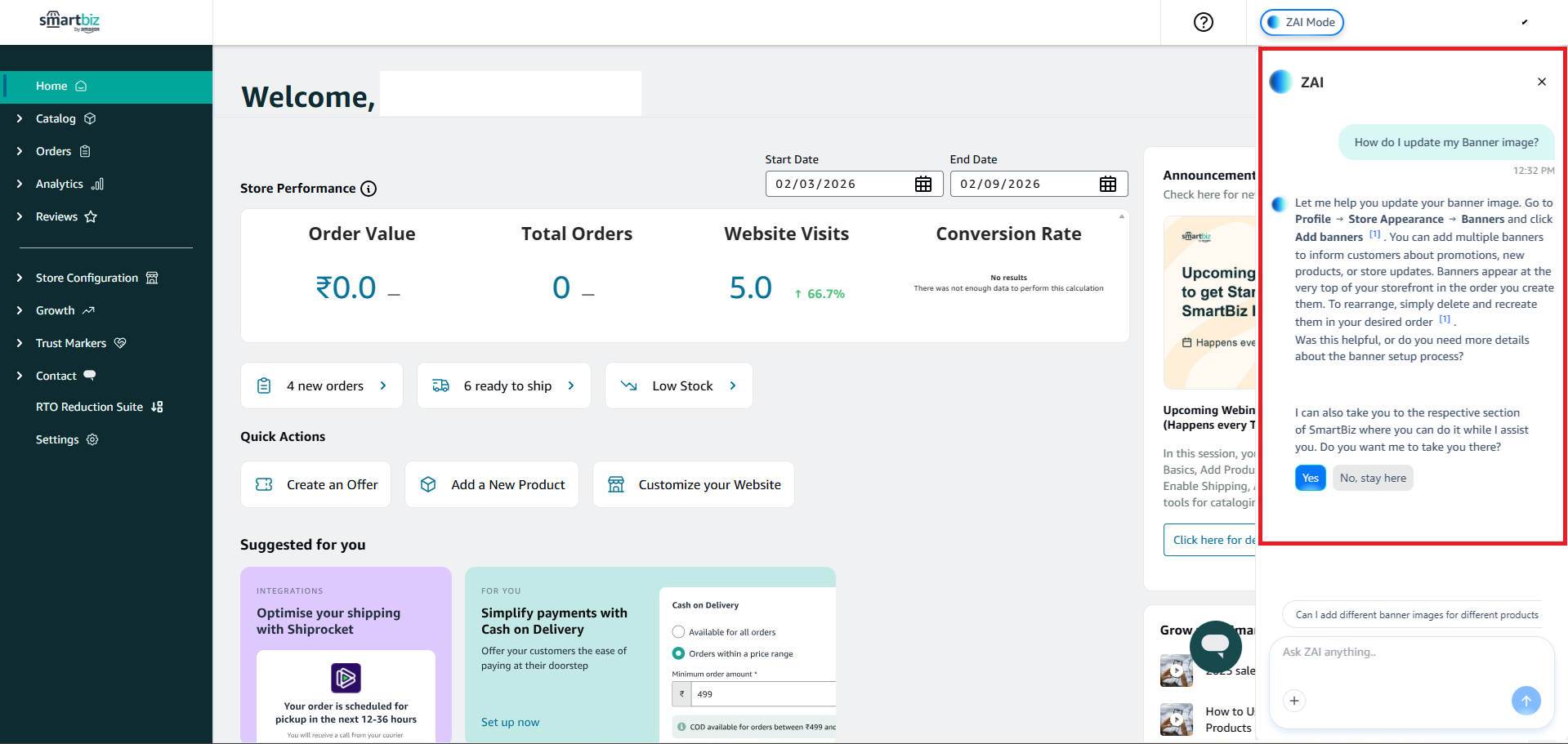The width and height of the screenshot is (1568, 744).
Task: Expand the Store Configuration menu
Action: pos(87,278)
